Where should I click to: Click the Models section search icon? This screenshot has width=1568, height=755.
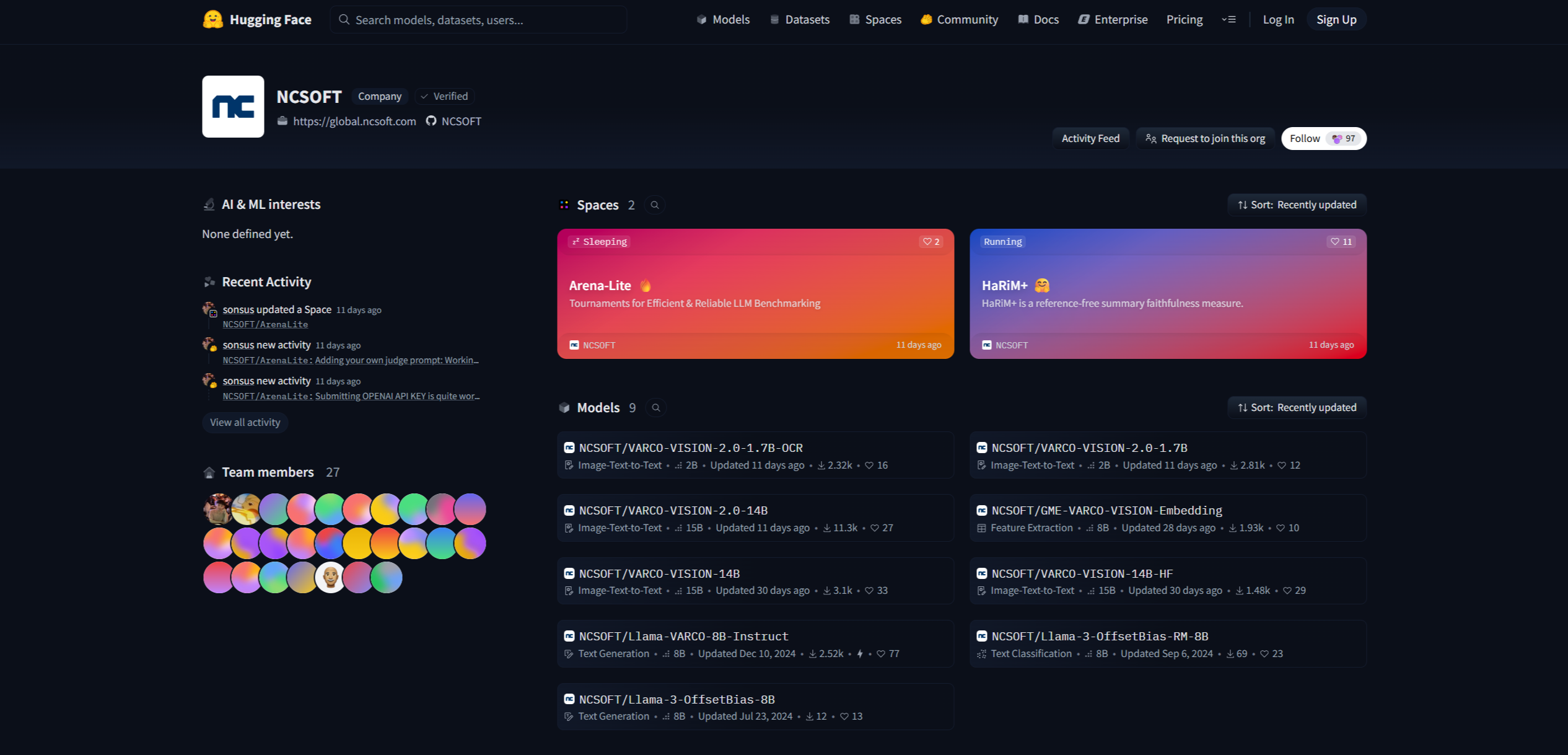[x=656, y=408]
